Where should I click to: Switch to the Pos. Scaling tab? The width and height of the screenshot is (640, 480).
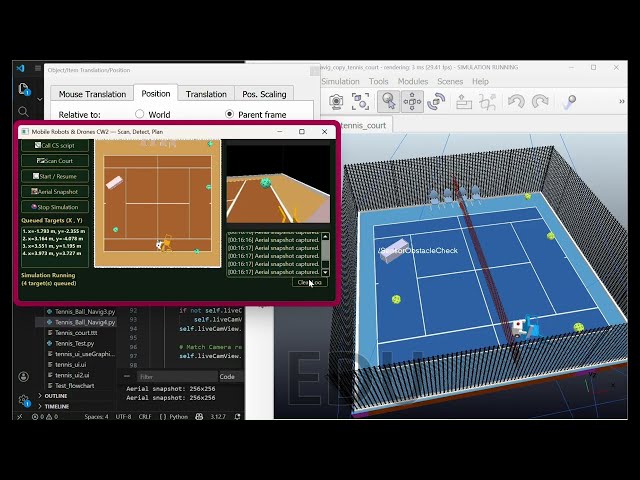264,94
